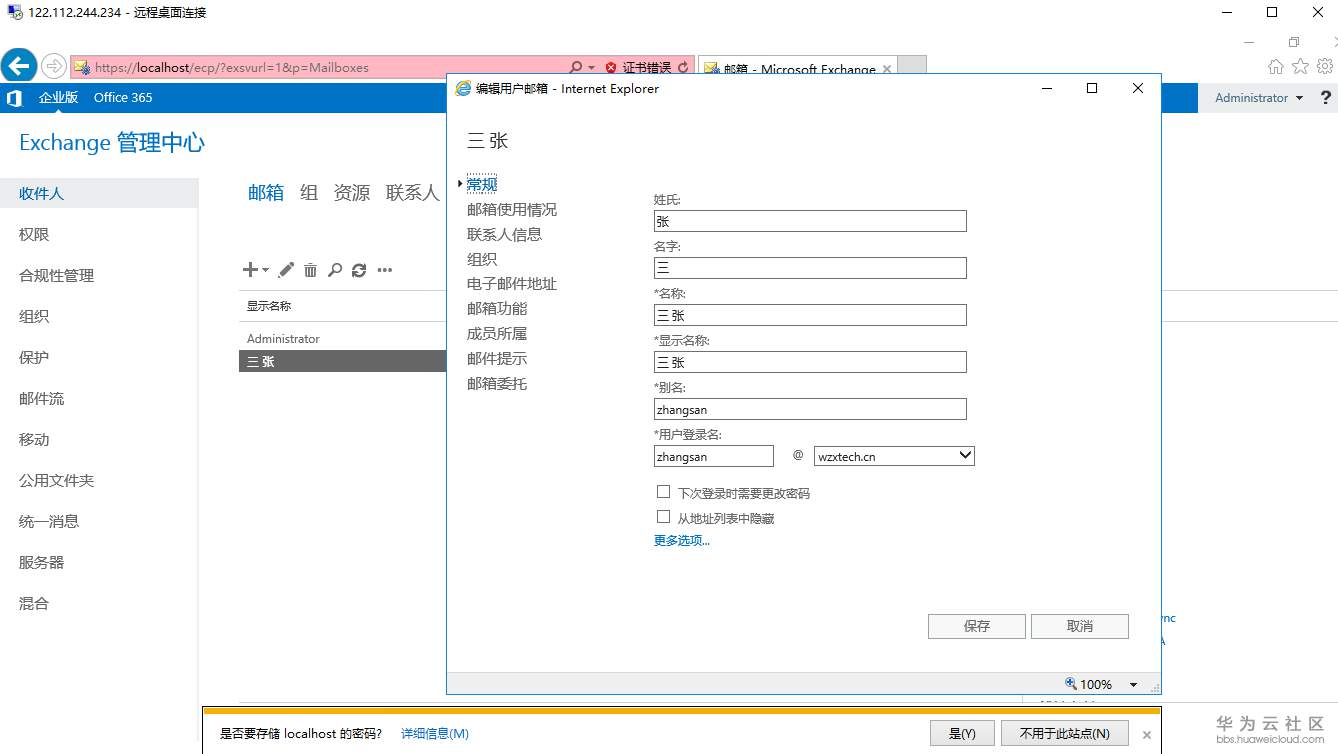Click the add new mailbox plus icon
The width and height of the screenshot is (1338, 754).
(250, 270)
